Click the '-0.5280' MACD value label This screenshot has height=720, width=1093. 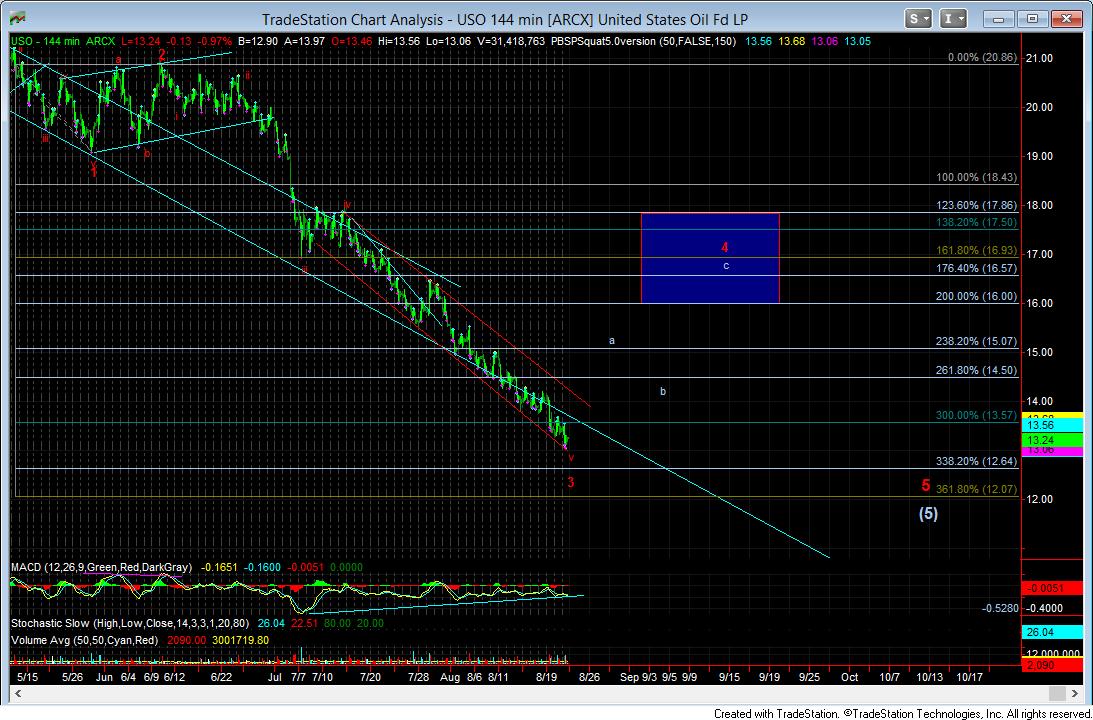pos(1000,608)
